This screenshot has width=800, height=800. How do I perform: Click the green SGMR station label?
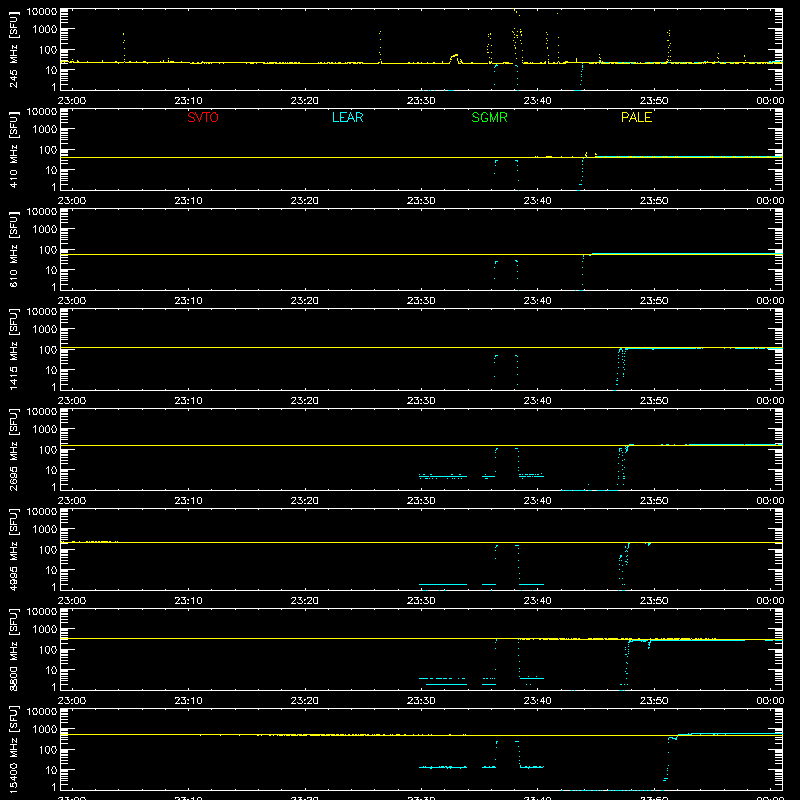[x=489, y=117]
